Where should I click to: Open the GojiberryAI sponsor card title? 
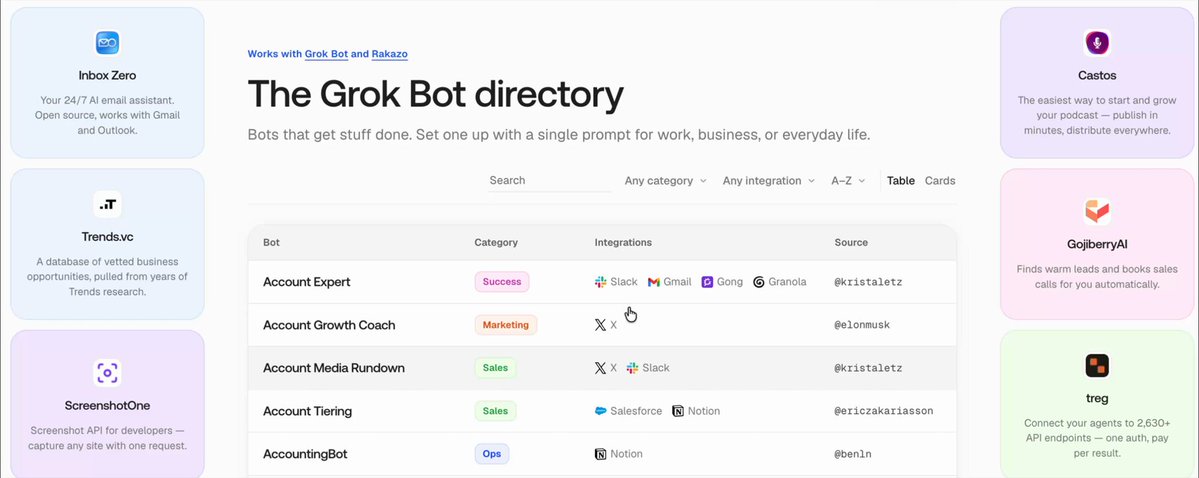pos(1097,245)
